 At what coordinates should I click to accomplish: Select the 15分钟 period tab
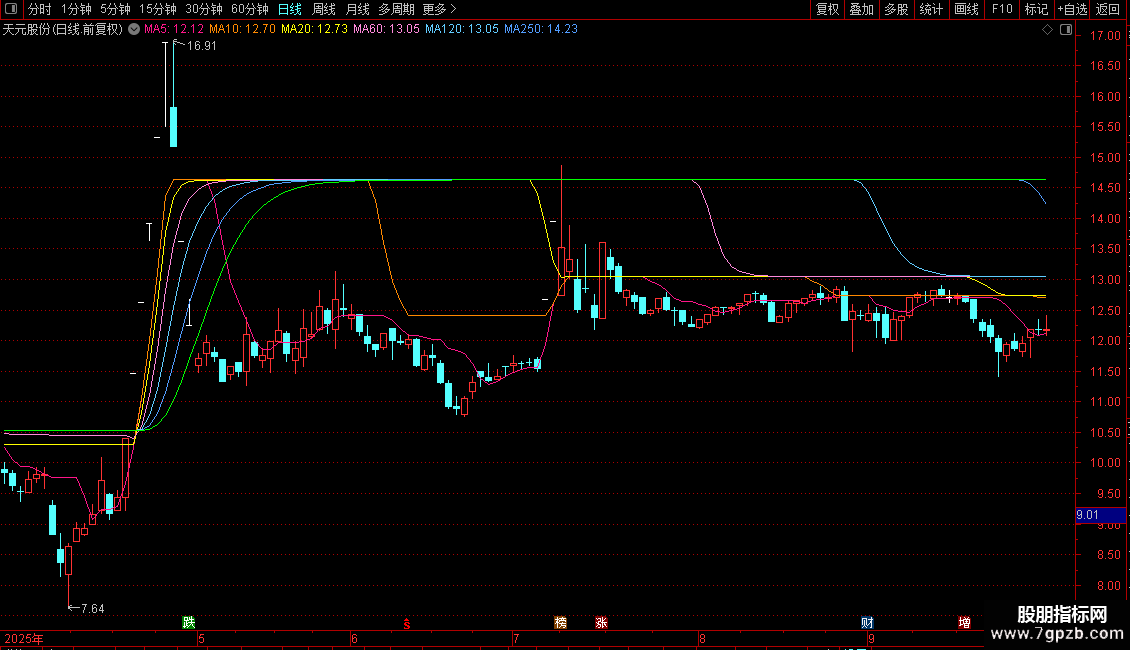[158, 9]
